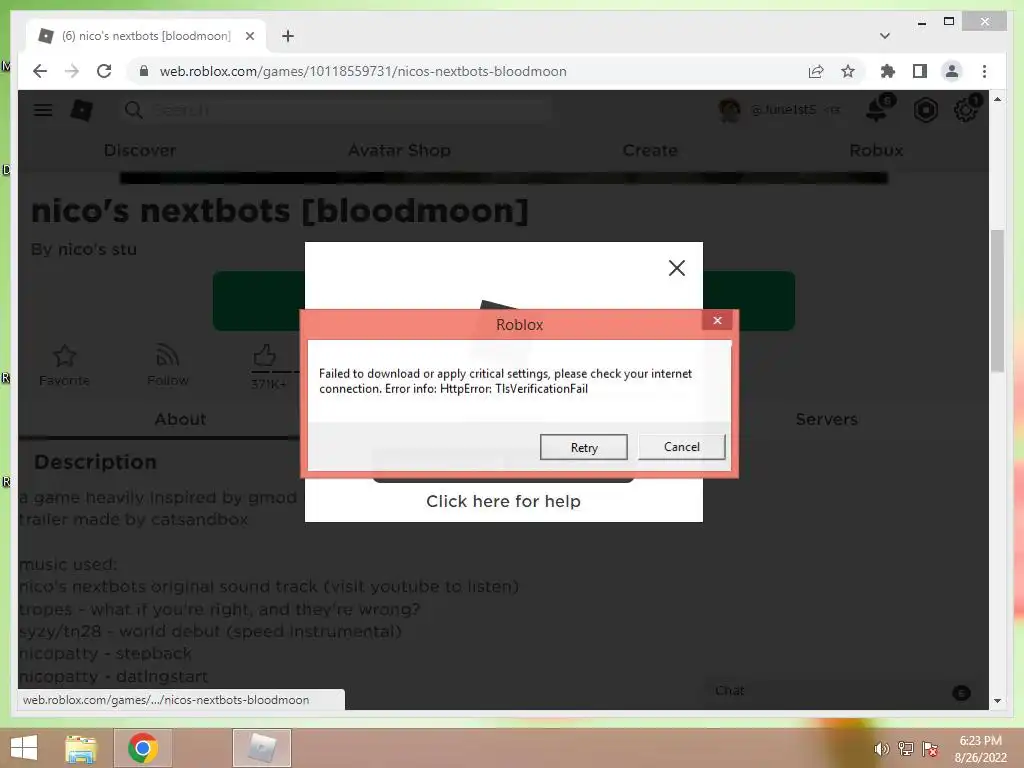Open the tab search chevron dropdown
The height and width of the screenshot is (768, 1024).
(885, 36)
